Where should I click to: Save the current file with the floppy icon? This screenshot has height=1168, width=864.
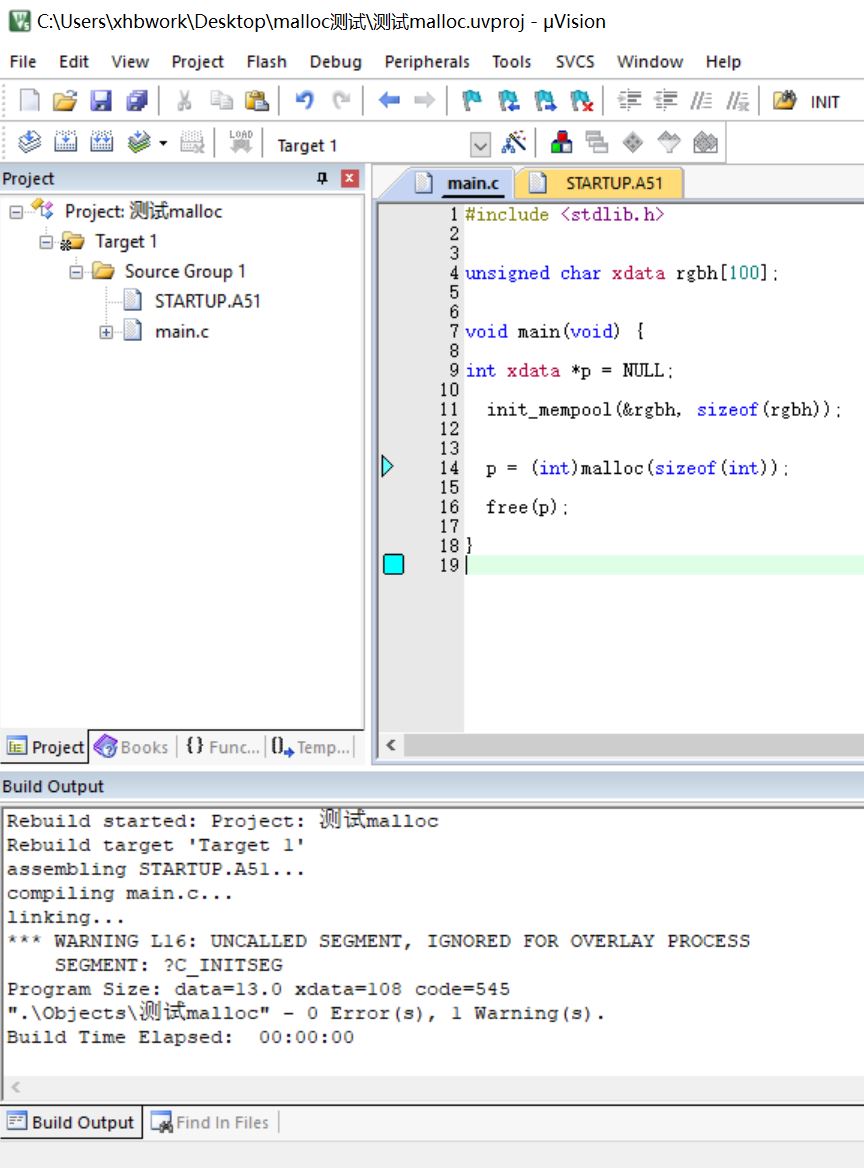coord(101,101)
